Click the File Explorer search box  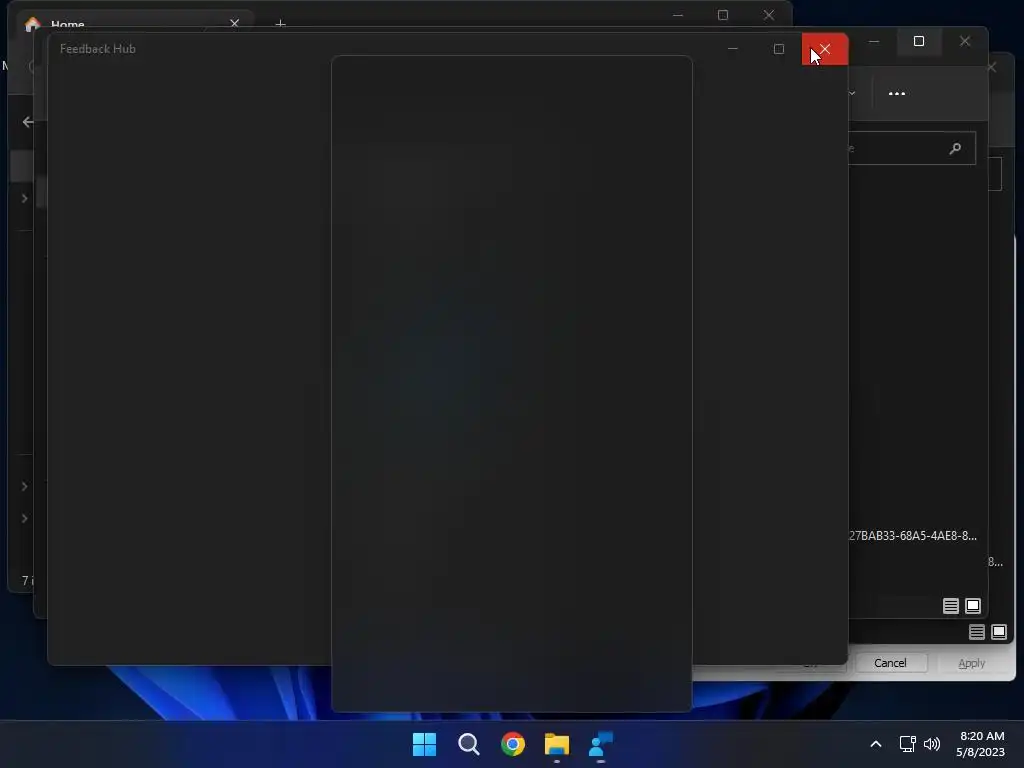click(912, 148)
